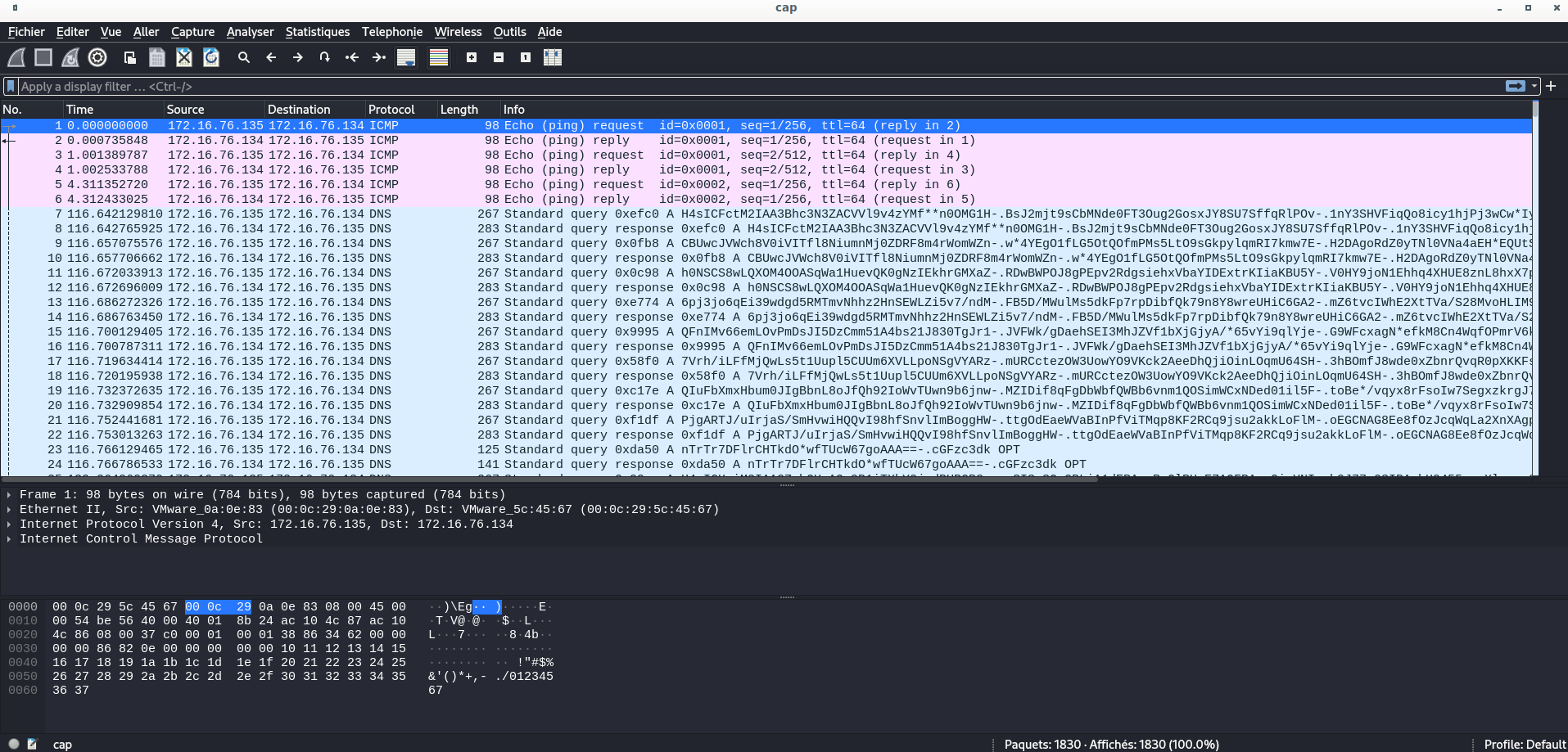This screenshot has height=752, width=1568.
Task: Open capture options gear icon
Action: pyautogui.click(x=97, y=57)
